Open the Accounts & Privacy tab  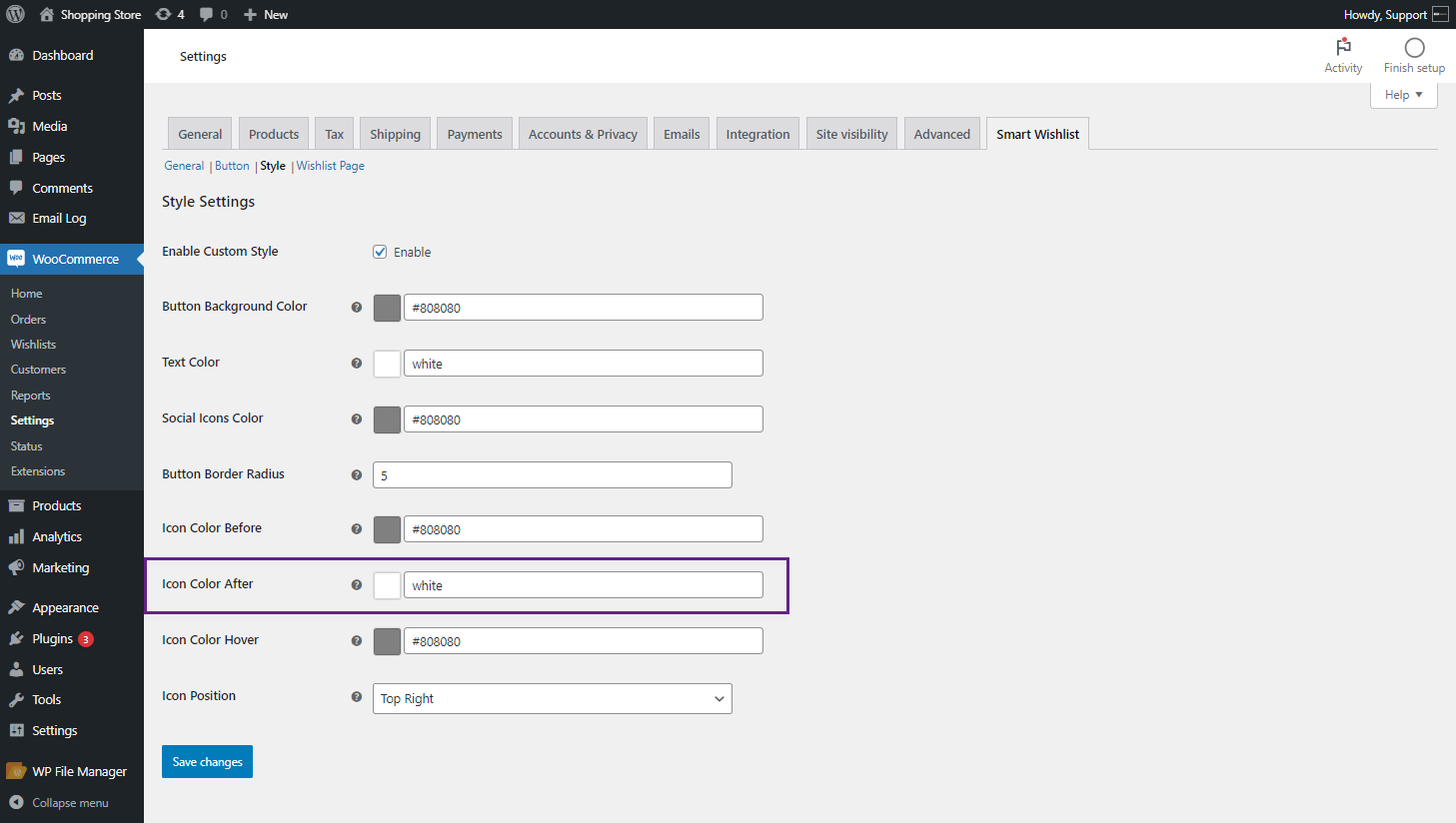pos(583,134)
